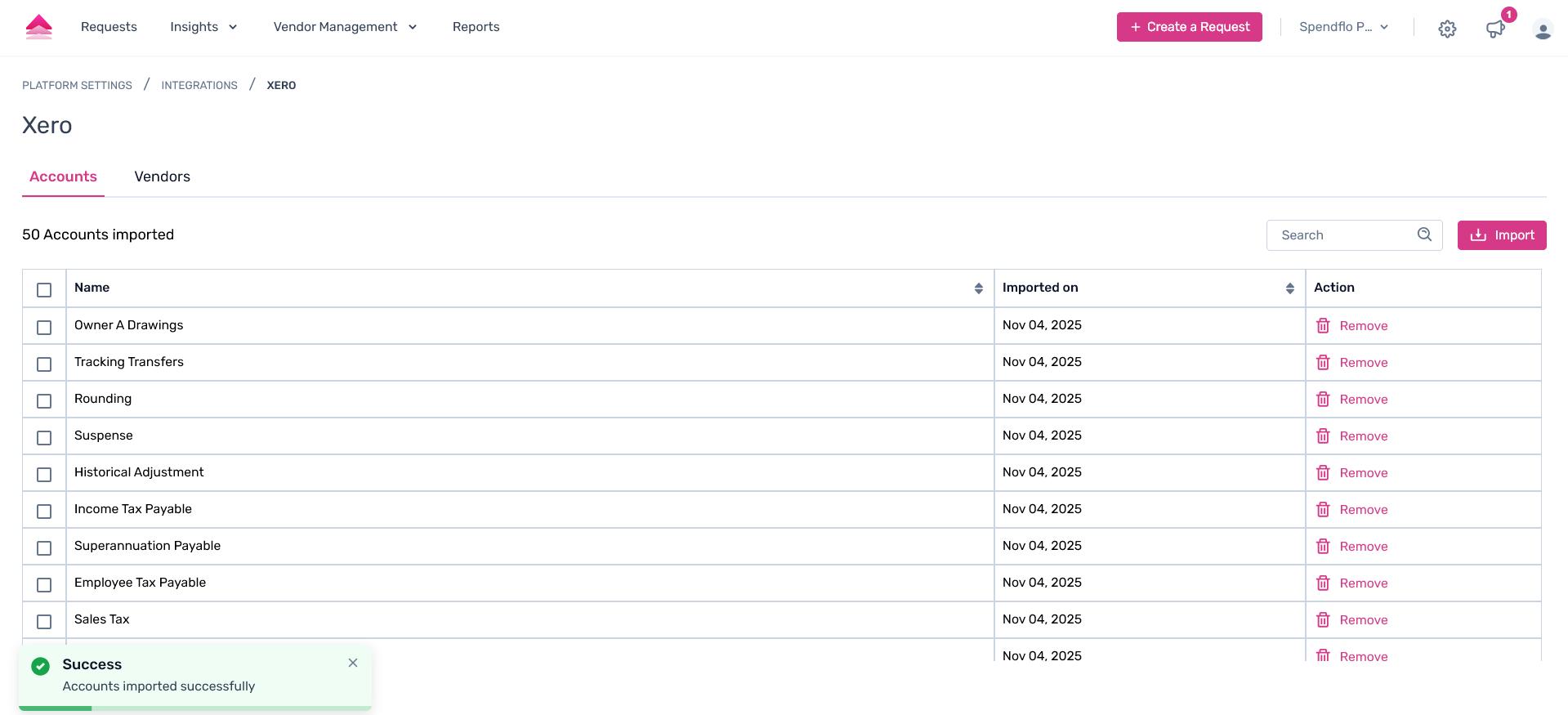
Task: Open the Reports page
Action: click(476, 27)
